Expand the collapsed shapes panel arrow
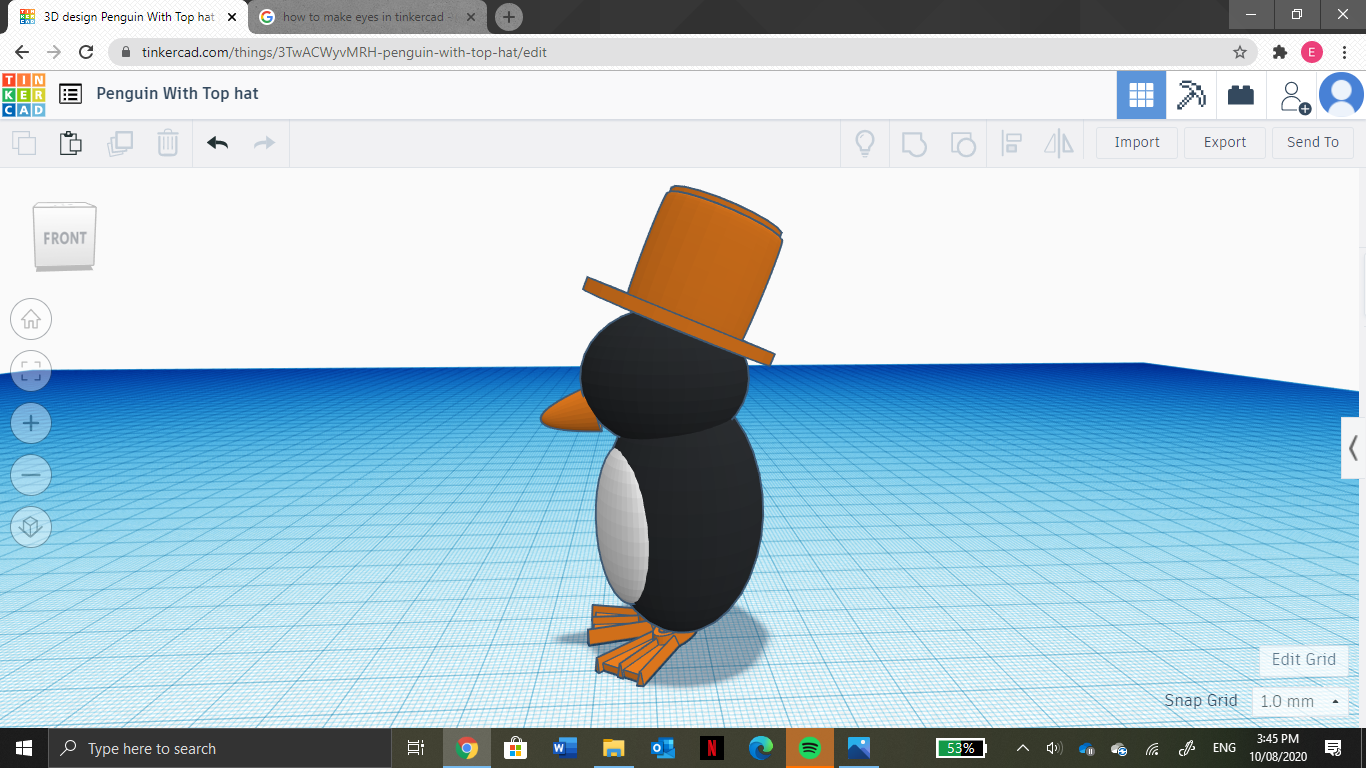Viewport: 1366px width, 768px height. pos(1353,447)
